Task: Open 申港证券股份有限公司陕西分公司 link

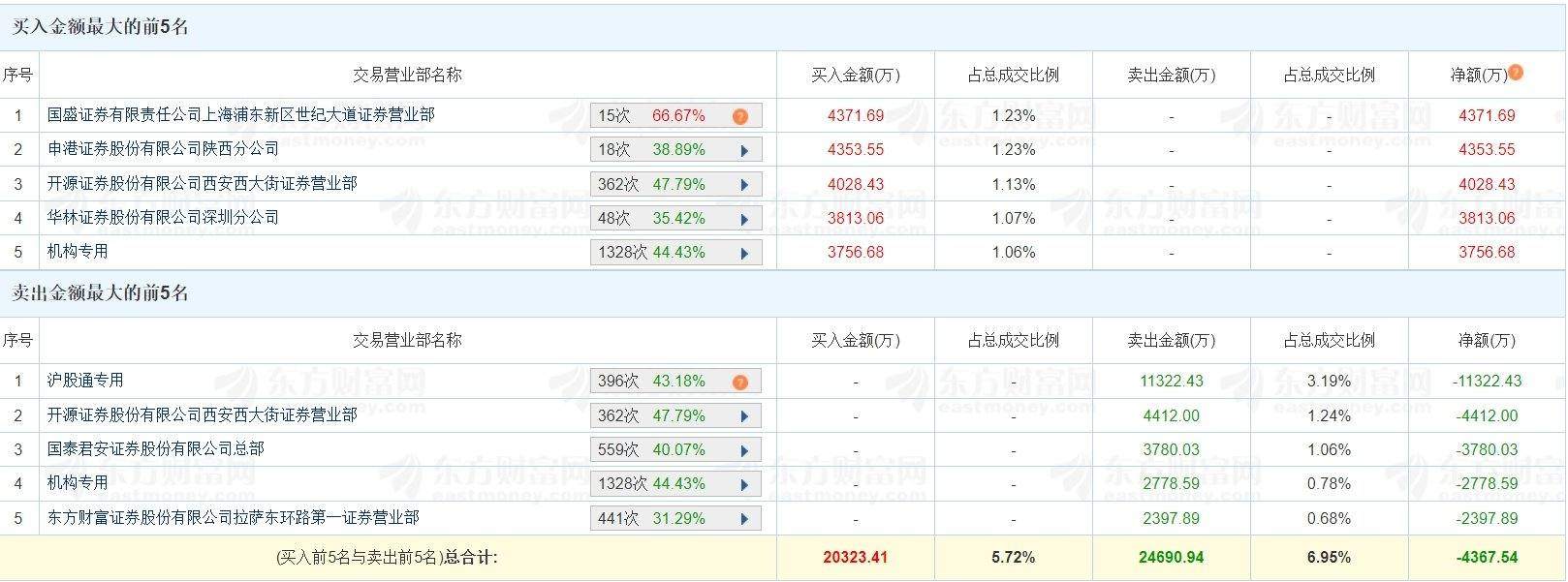Action: pyautogui.click(x=163, y=149)
